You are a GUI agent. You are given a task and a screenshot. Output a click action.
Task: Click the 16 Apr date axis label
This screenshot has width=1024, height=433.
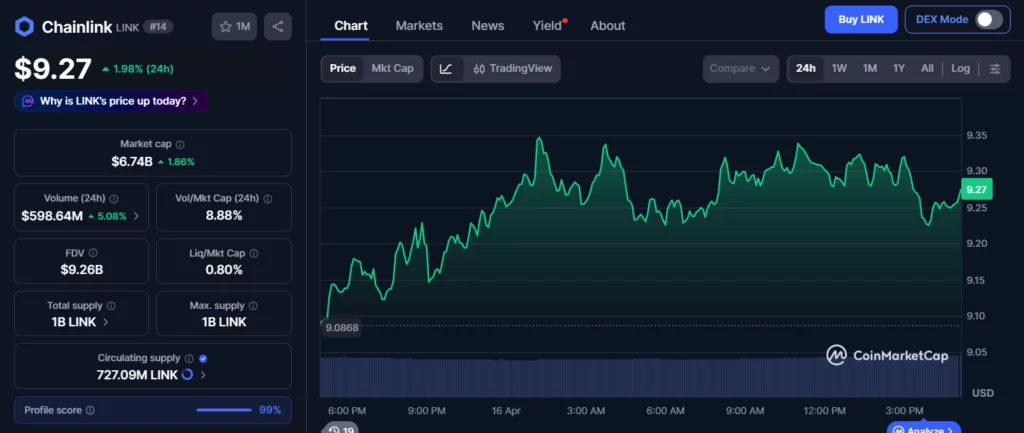tap(506, 411)
